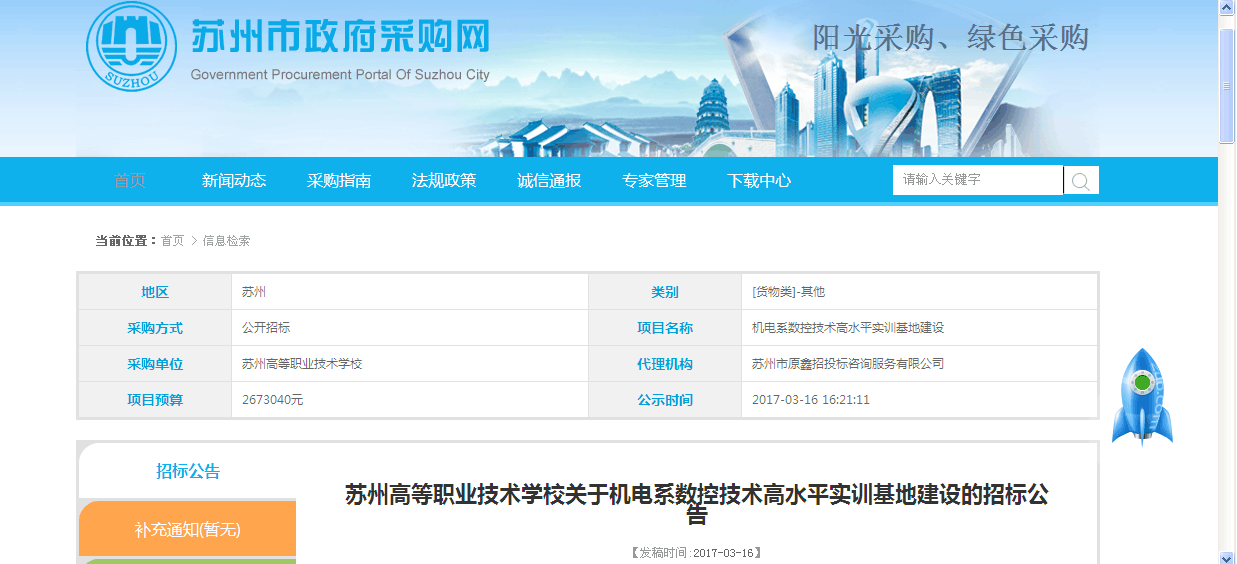Screen dimensions: 1237x564
Task: Click the 首页 breadcrumb link
Action: [x=173, y=241]
